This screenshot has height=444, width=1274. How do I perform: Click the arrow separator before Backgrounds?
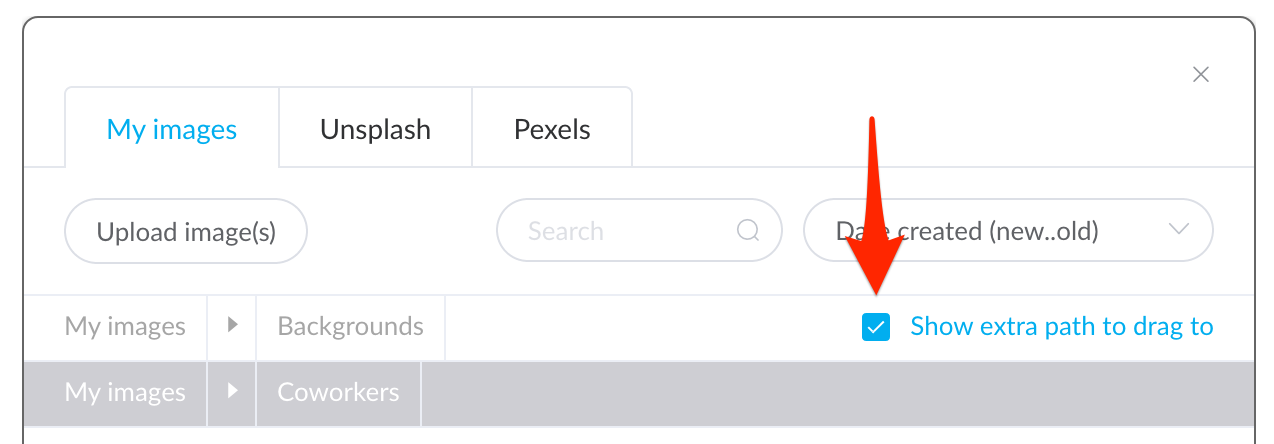232,325
